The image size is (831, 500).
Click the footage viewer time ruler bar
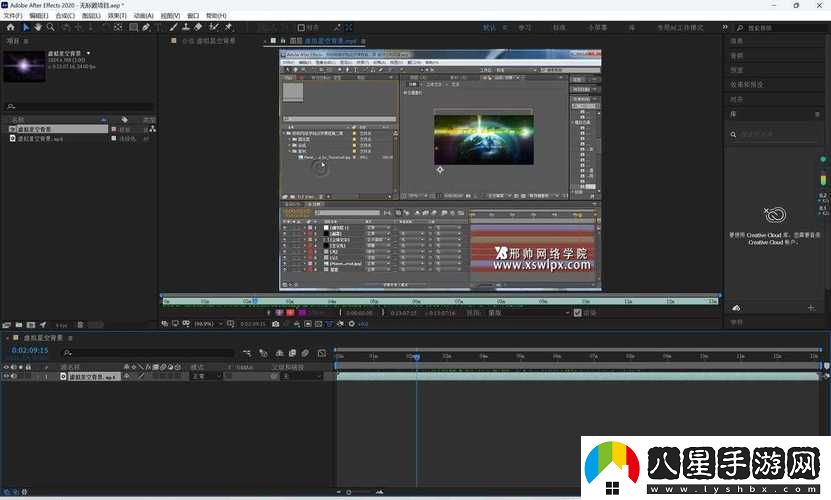pyautogui.click(x=440, y=300)
